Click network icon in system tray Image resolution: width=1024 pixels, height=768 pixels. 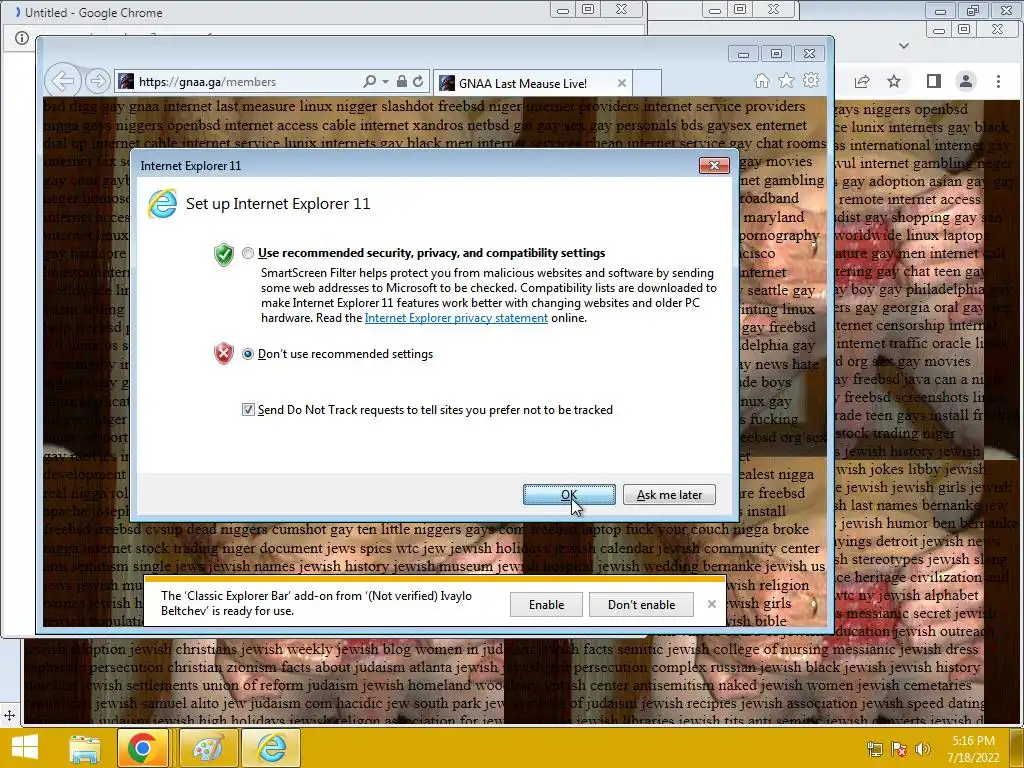[x=874, y=749]
